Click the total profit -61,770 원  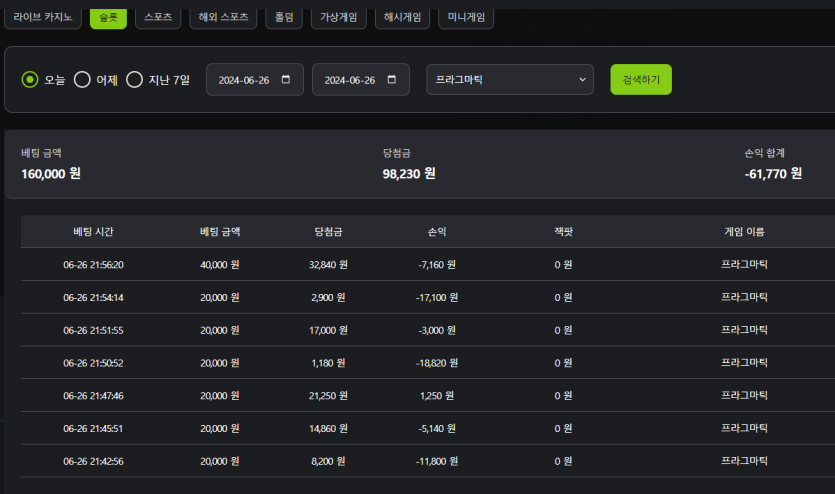[773, 174]
